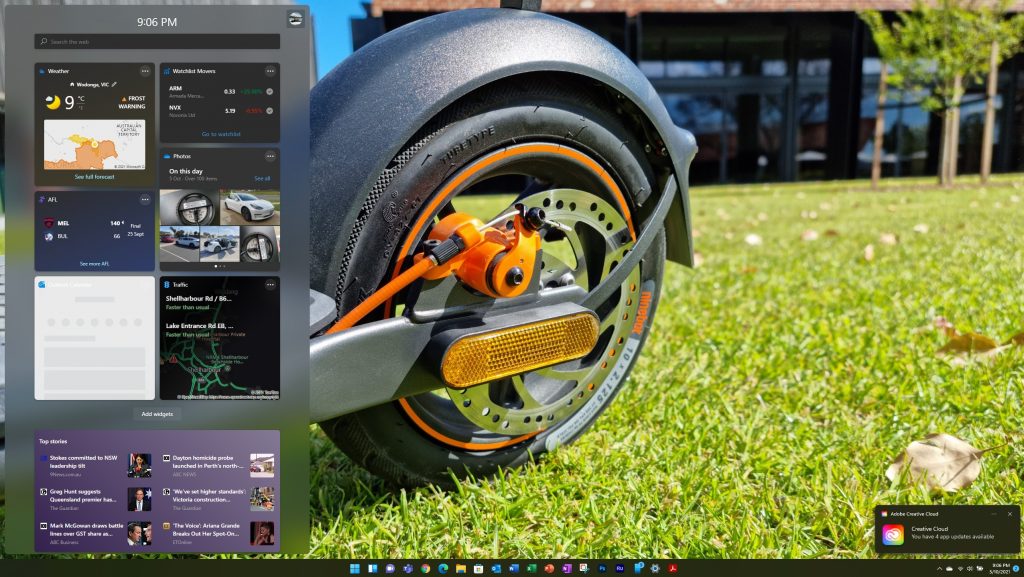Launch Google Chrome from the taskbar
1024x577 pixels.
click(x=425, y=569)
